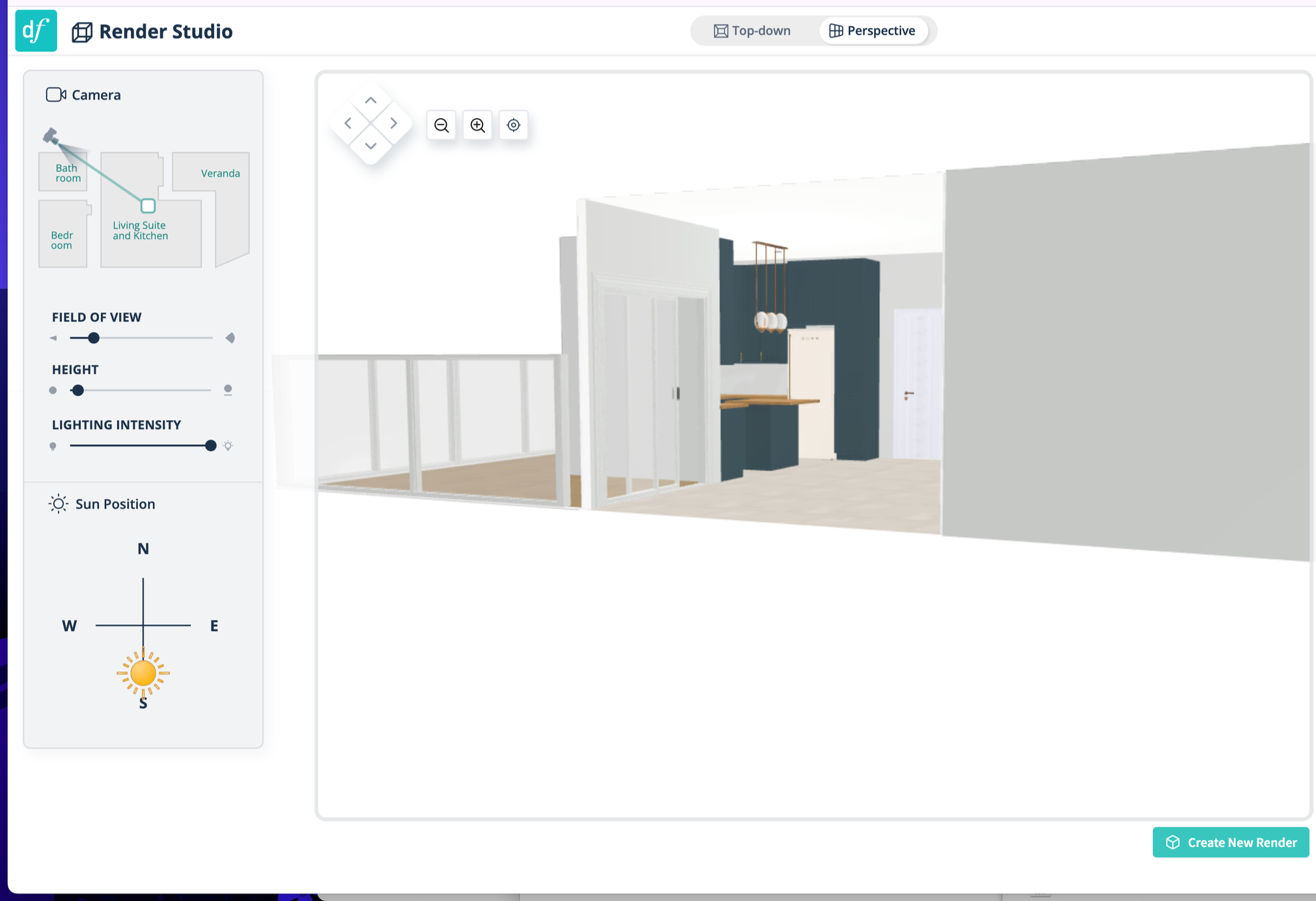Image resolution: width=1316 pixels, height=901 pixels.
Task: Click the Render Studio title text
Action: (166, 31)
